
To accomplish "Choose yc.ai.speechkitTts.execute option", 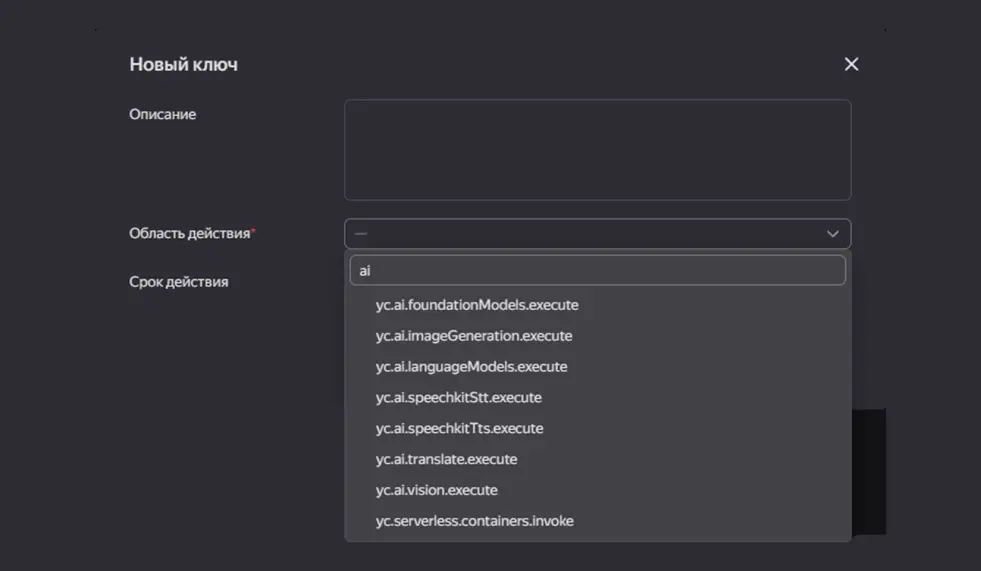I will pyautogui.click(x=459, y=429).
